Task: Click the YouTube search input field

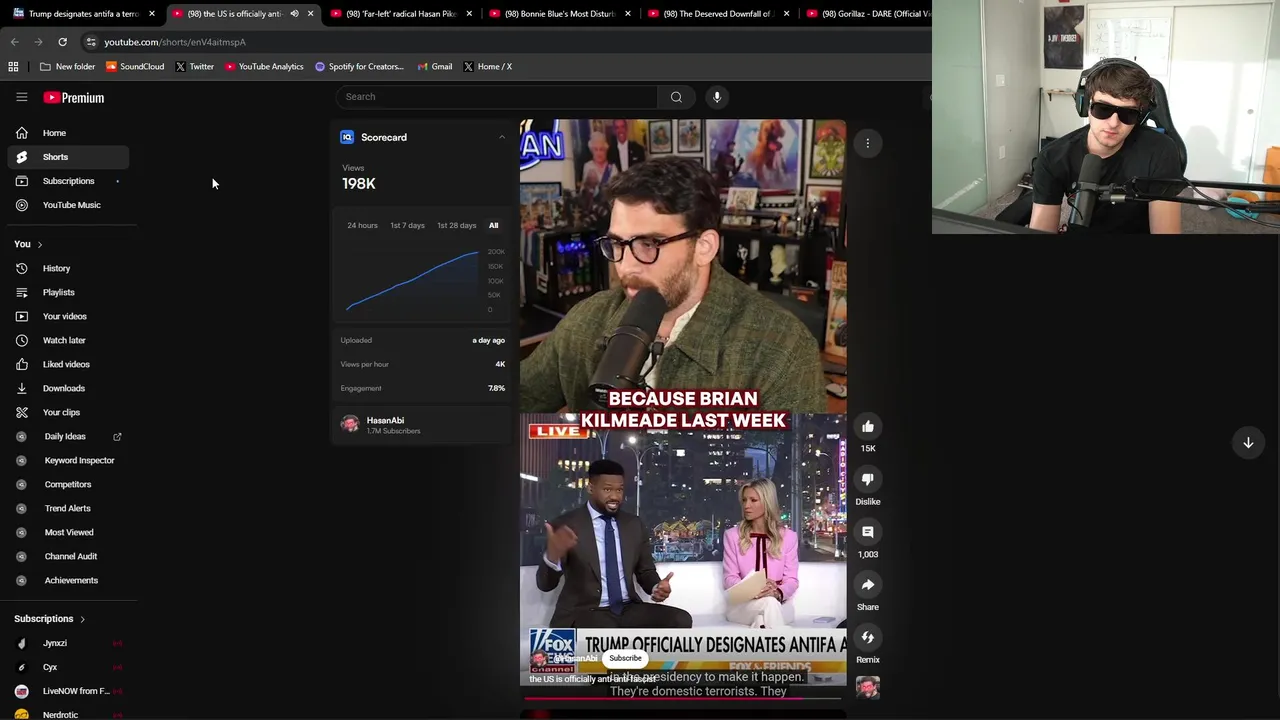Action: point(497,97)
